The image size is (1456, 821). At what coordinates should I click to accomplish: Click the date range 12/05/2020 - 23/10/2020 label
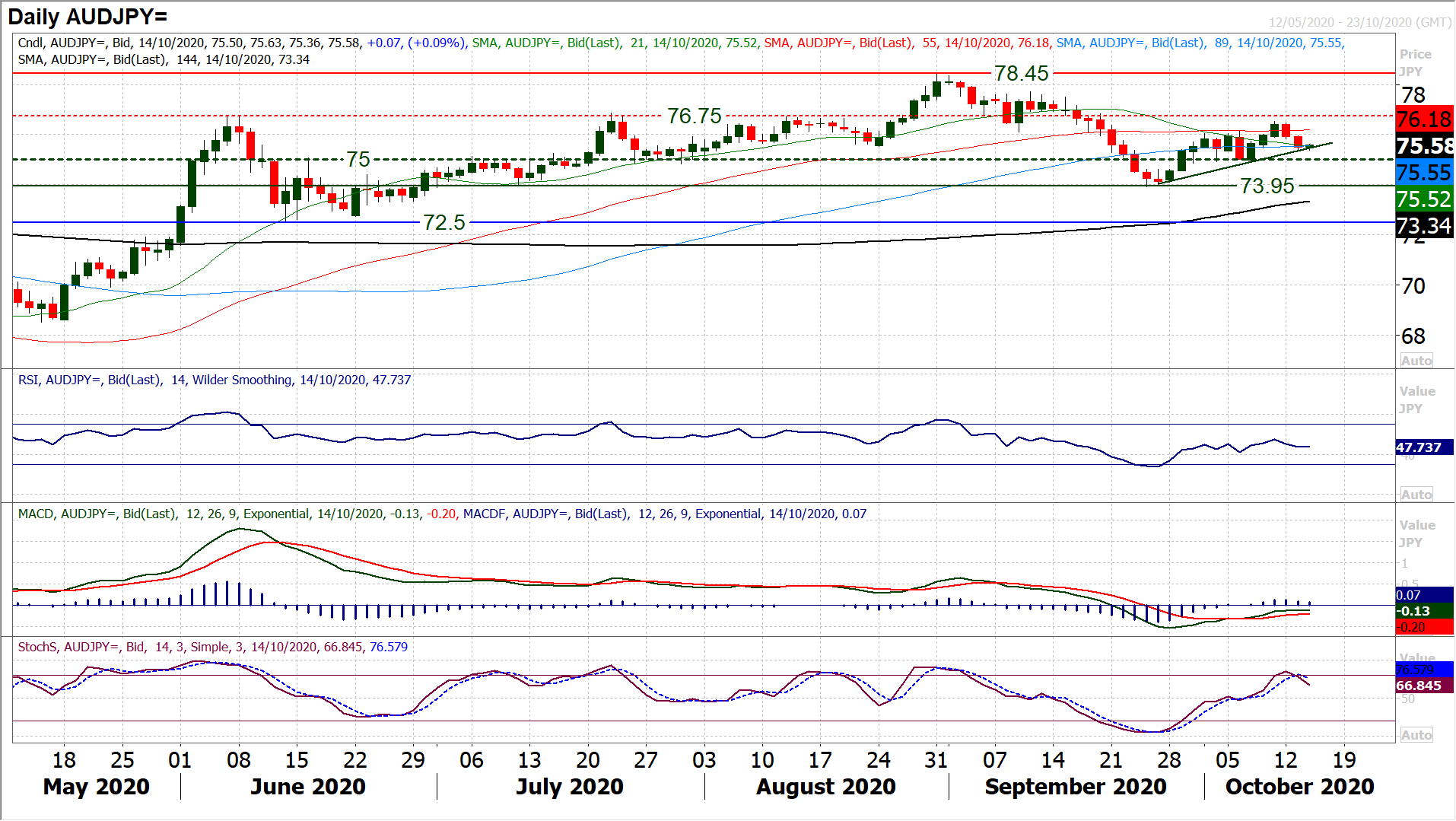tap(1360, 22)
